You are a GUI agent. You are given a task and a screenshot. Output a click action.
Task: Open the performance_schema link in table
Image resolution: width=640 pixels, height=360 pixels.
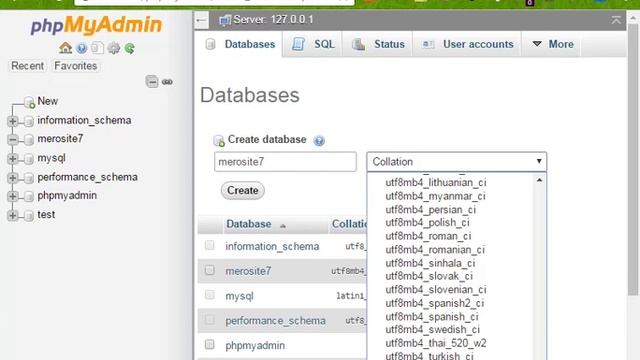coord(276,321)
